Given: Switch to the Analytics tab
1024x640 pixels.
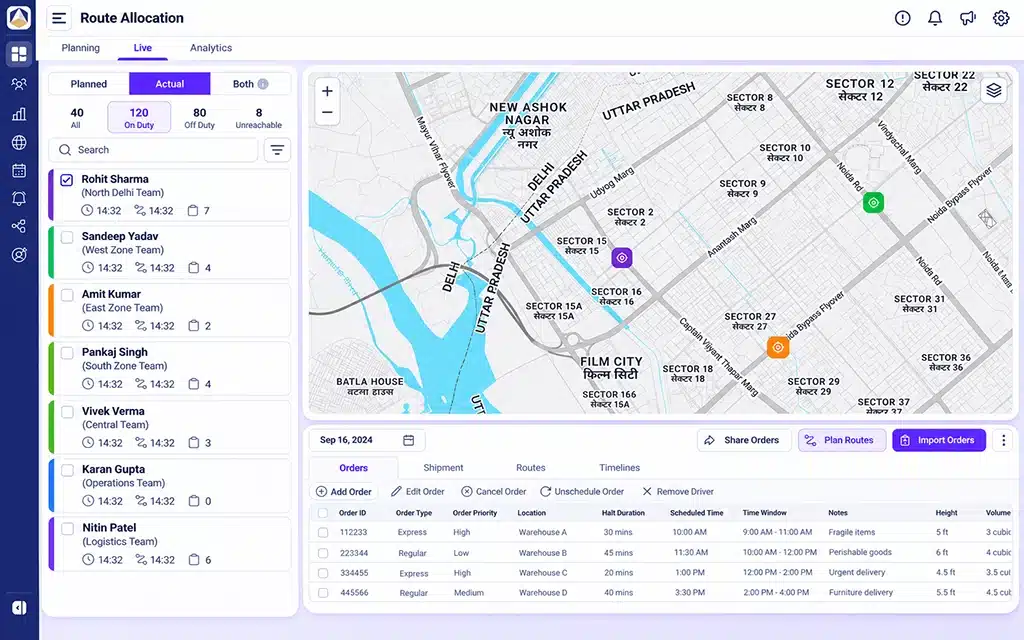Looking at the screenshot, I should click(211, 48).
